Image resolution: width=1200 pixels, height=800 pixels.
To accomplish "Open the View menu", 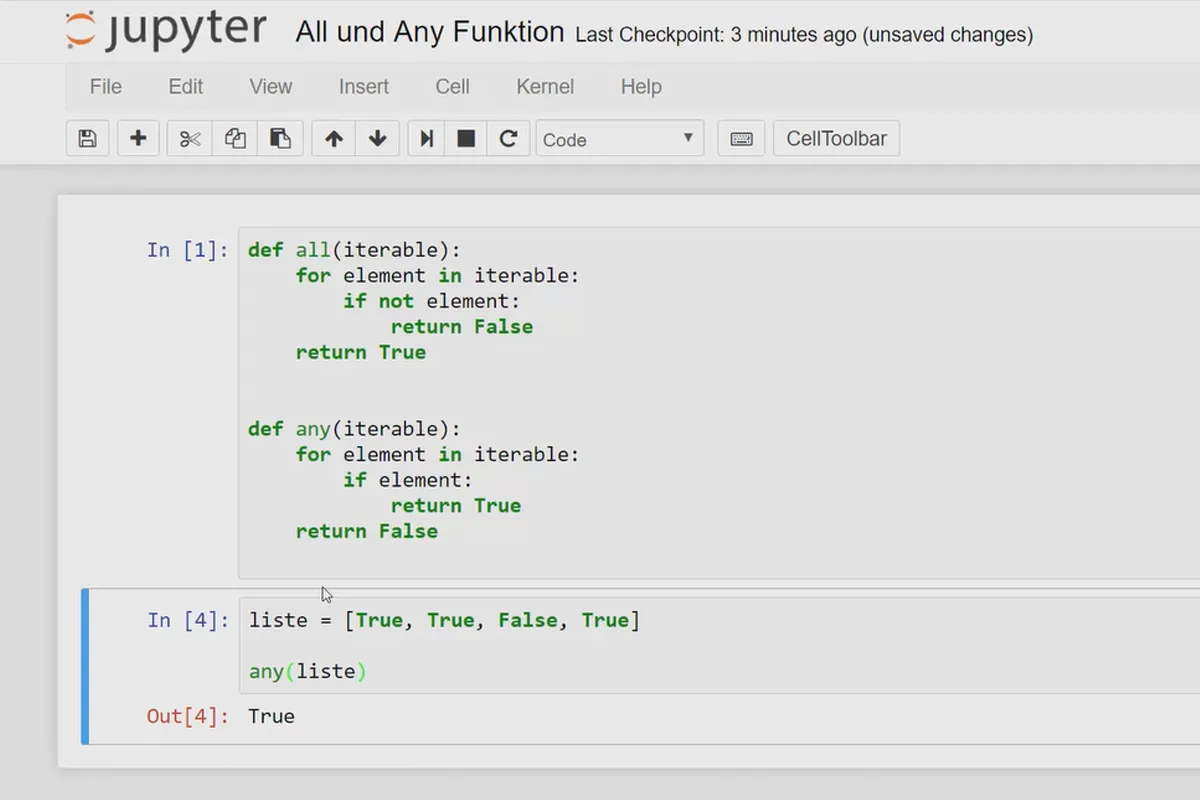I will [271, 87].
